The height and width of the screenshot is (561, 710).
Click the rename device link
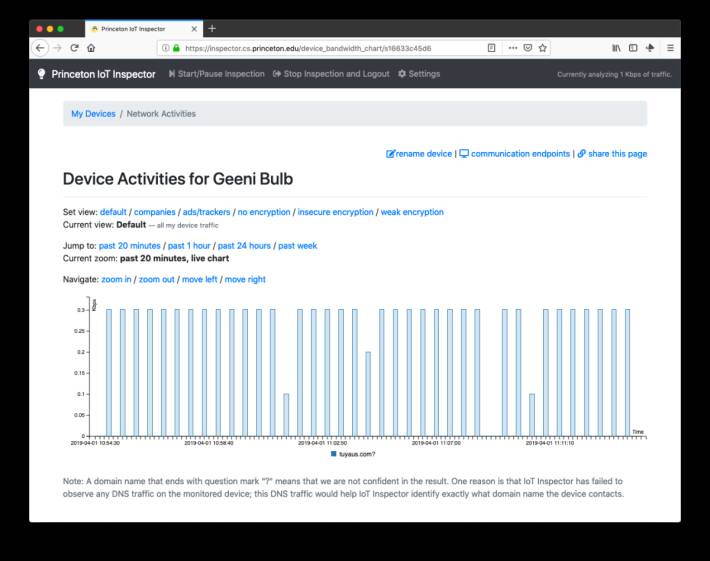(419, 154)
